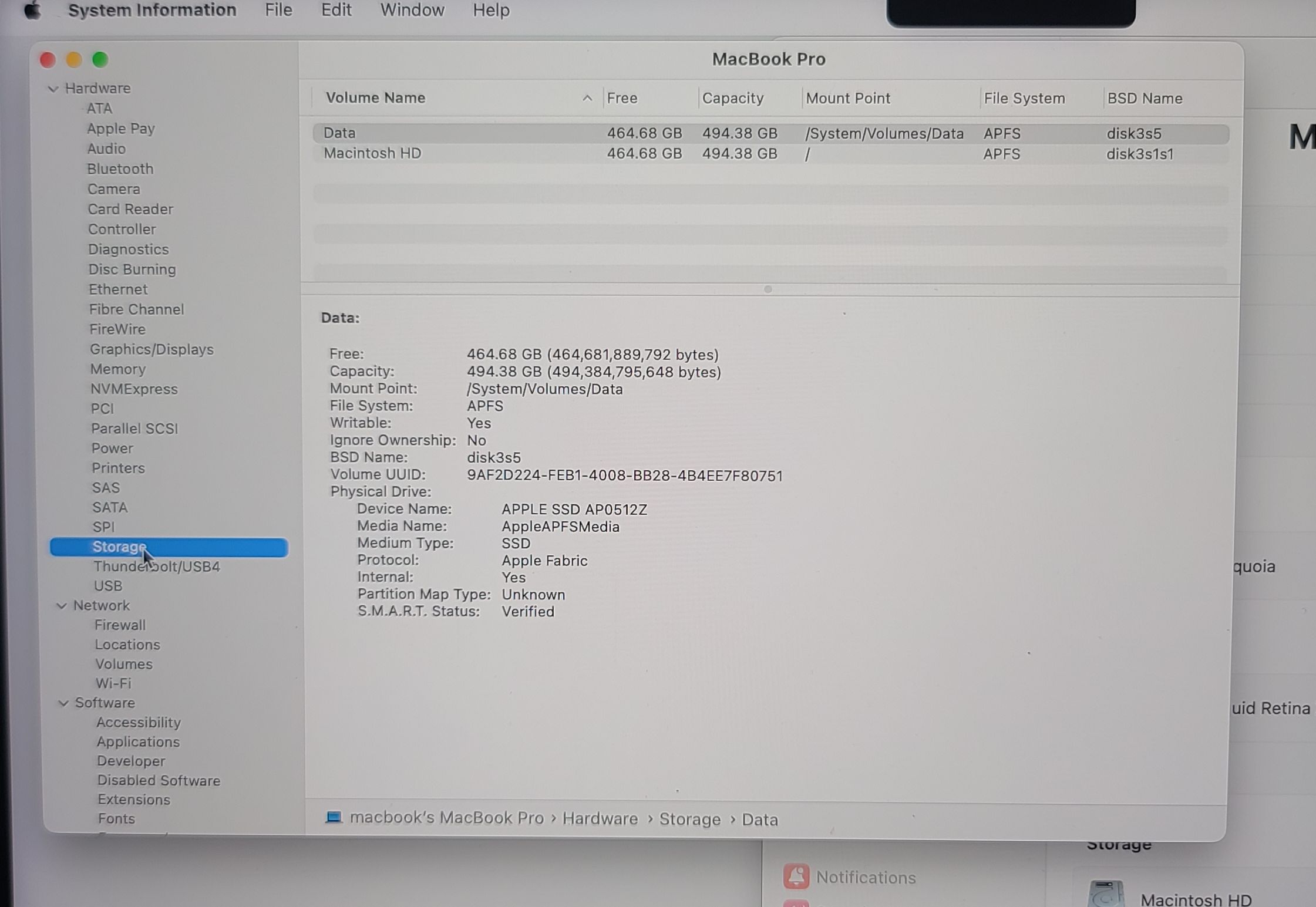Click sort arrow on Volume Name column
The image size is (1316, 907).
point(587,98)
